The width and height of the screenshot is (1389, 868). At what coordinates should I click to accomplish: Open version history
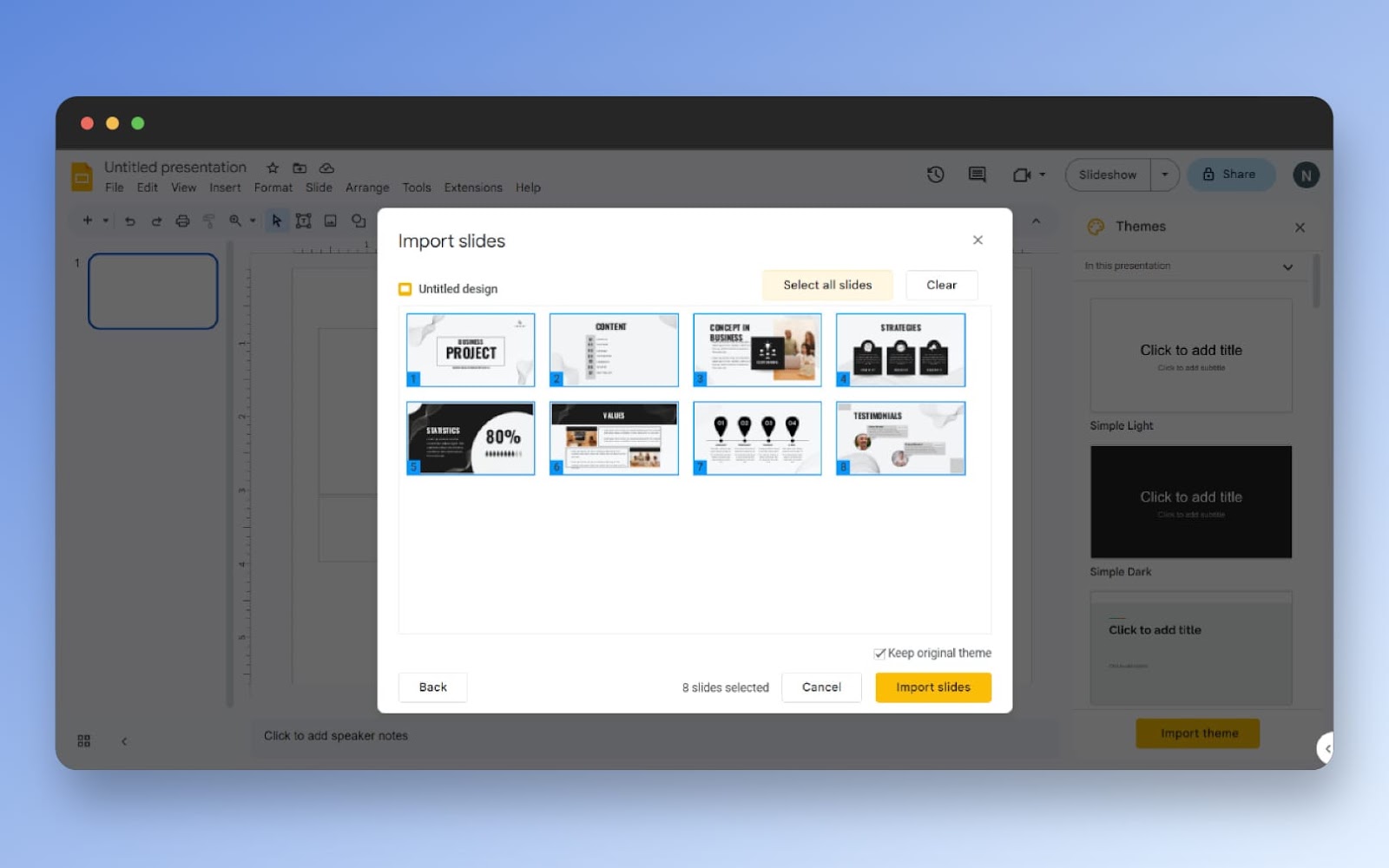pos(935,174)
